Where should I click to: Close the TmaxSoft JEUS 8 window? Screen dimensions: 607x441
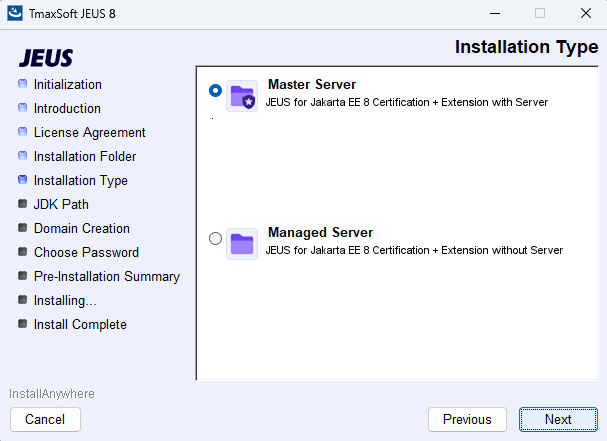584,14
